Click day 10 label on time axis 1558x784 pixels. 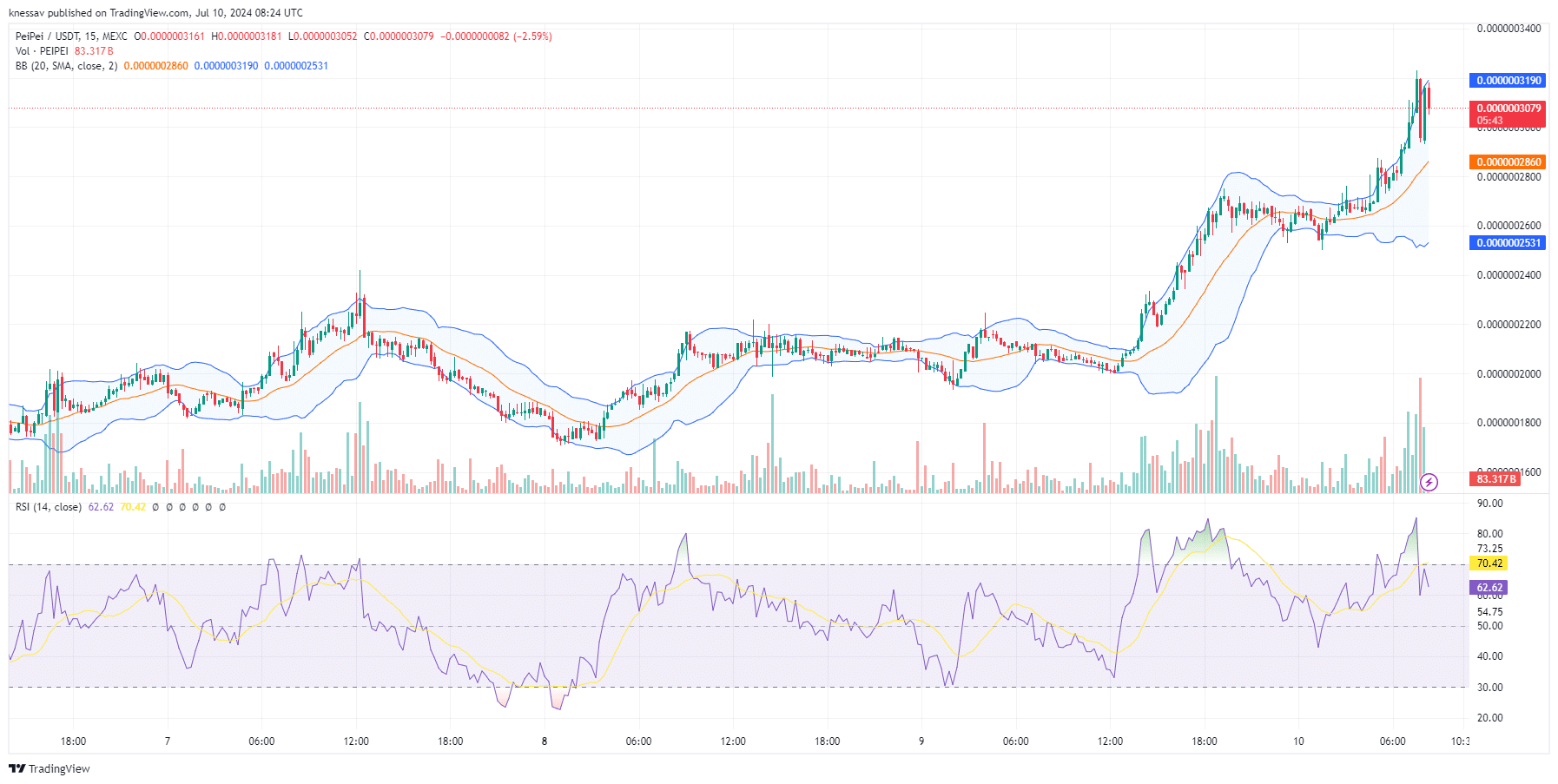pyautogui.click(x=1298, y=741)
